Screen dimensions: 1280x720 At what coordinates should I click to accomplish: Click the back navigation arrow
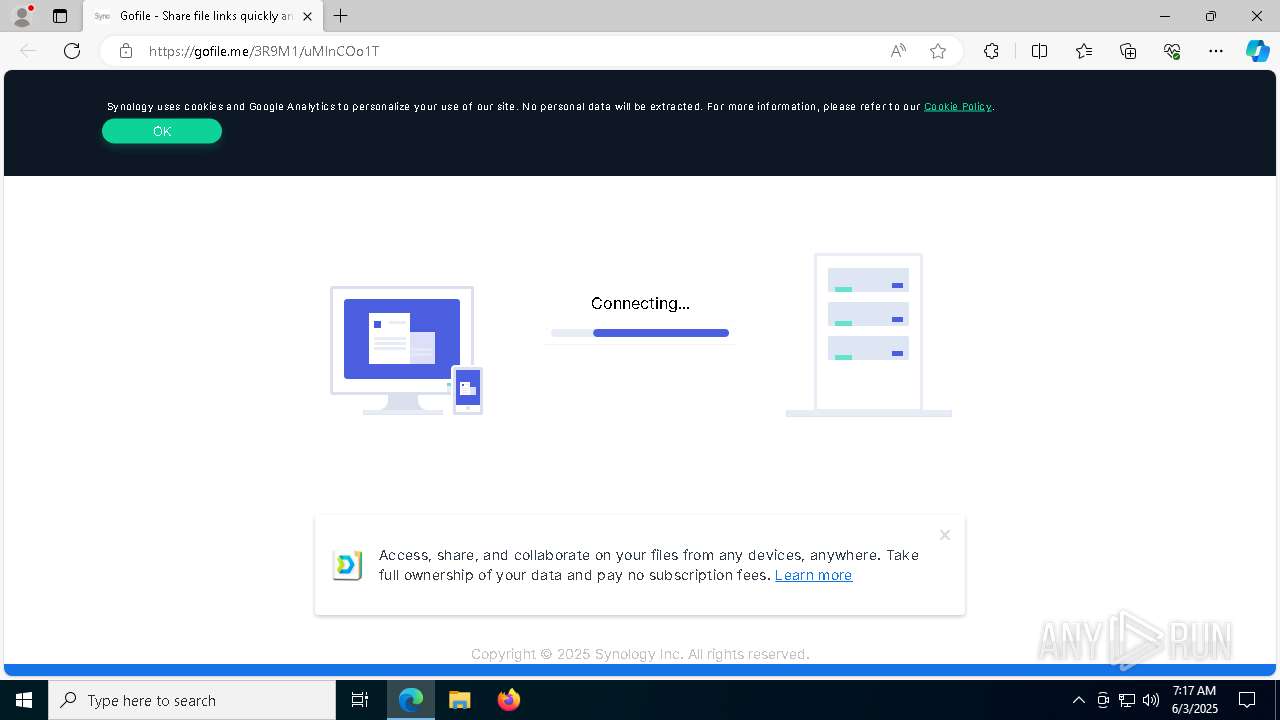coord(28,51)
